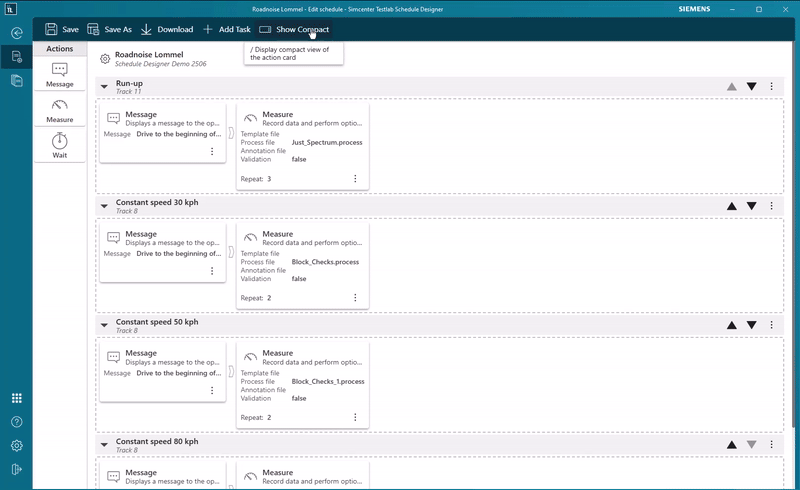Download the schedule

point(167,29)
